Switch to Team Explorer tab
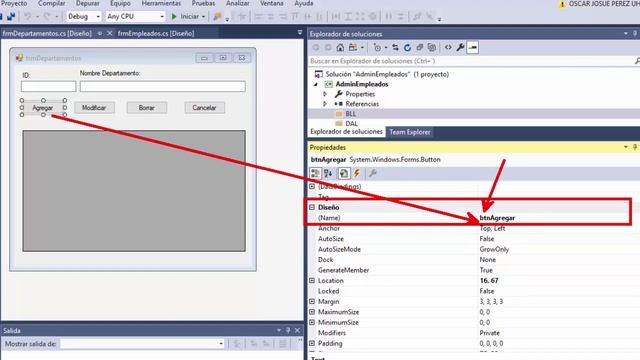Viewport: 640px width, 360px height. coord(410,132)
